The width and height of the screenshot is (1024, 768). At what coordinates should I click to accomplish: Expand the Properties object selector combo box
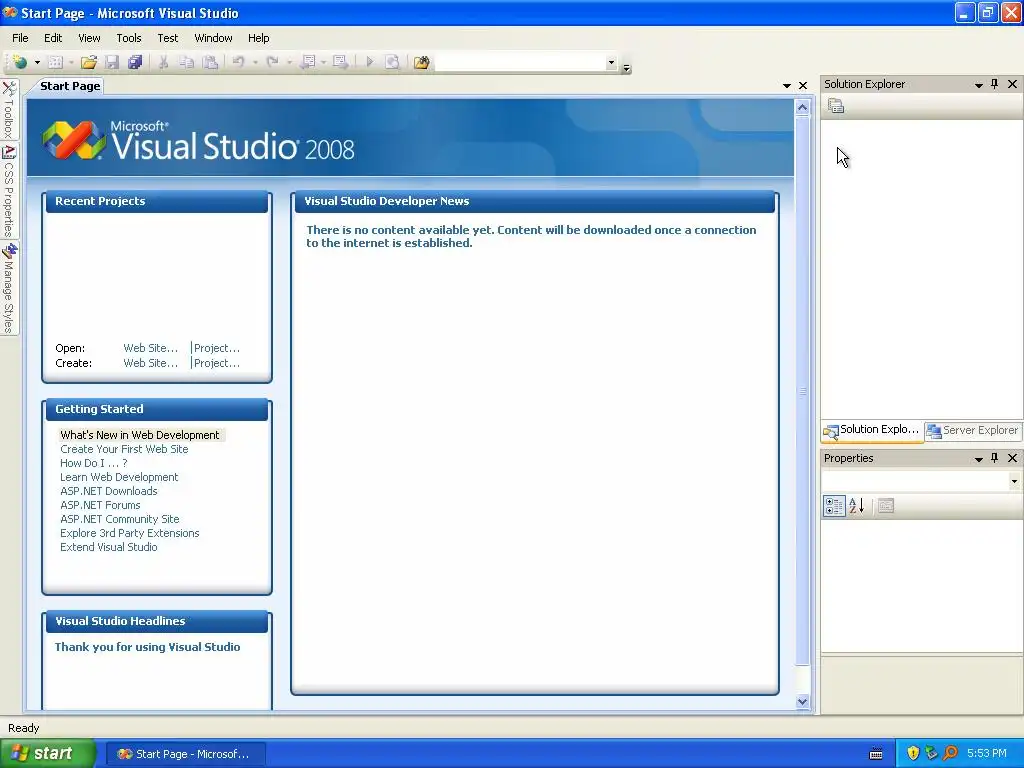(1014, 481)
